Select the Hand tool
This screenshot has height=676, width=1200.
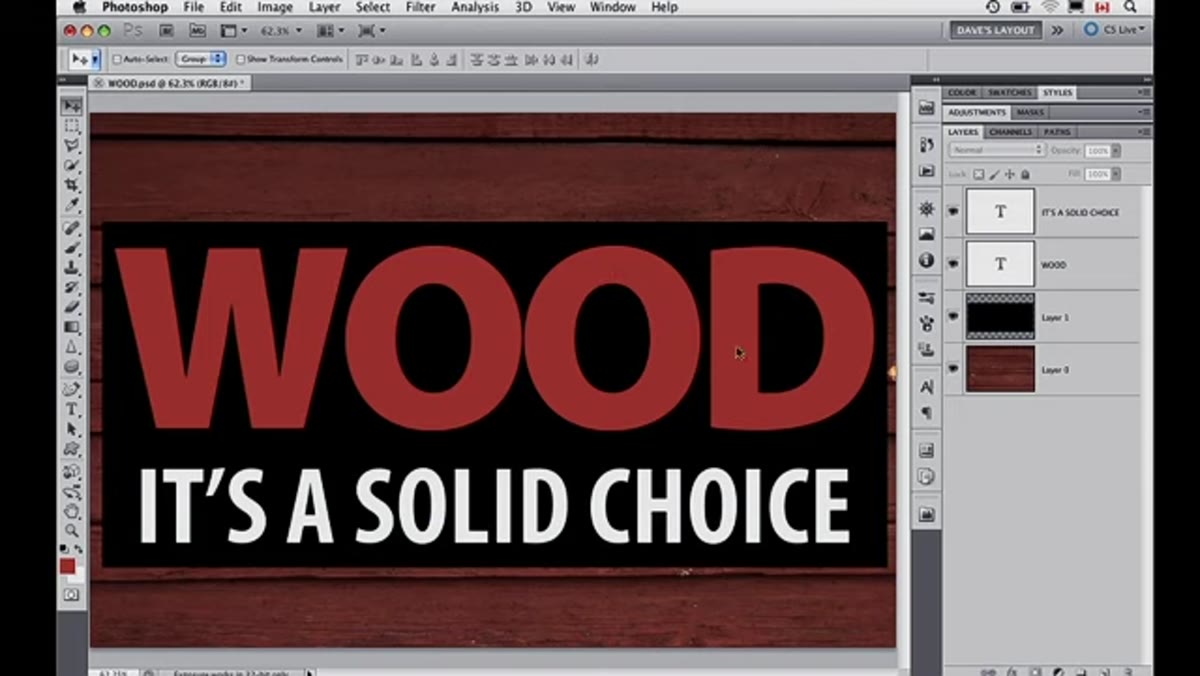click(x=72, y=510)
